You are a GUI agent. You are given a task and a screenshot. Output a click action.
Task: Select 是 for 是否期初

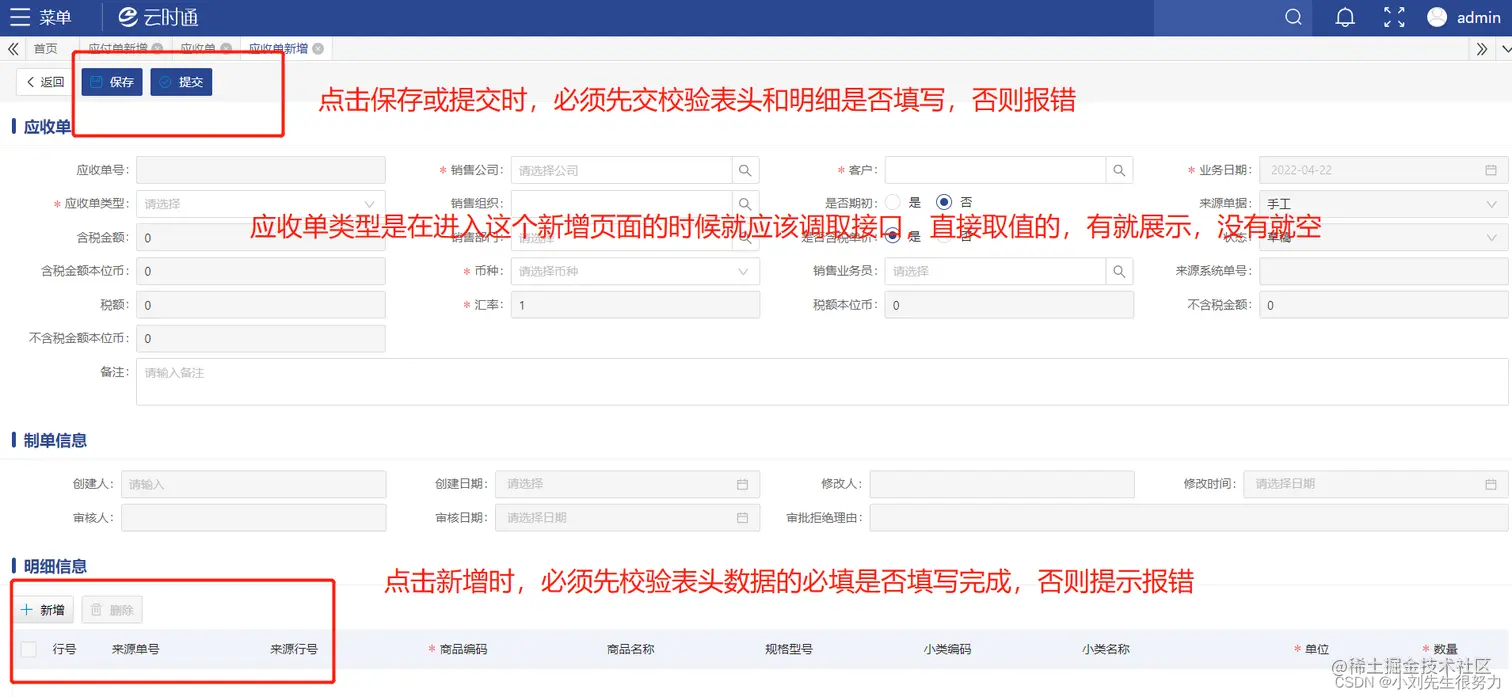[x=892, y=201]
